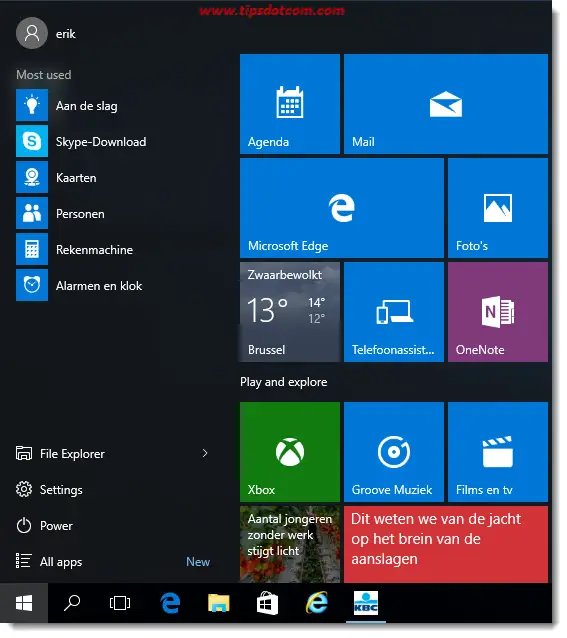This screenshot has height=638, width=567.
Task: Open the Xbox tile
Action: click(x=290, y=452)
